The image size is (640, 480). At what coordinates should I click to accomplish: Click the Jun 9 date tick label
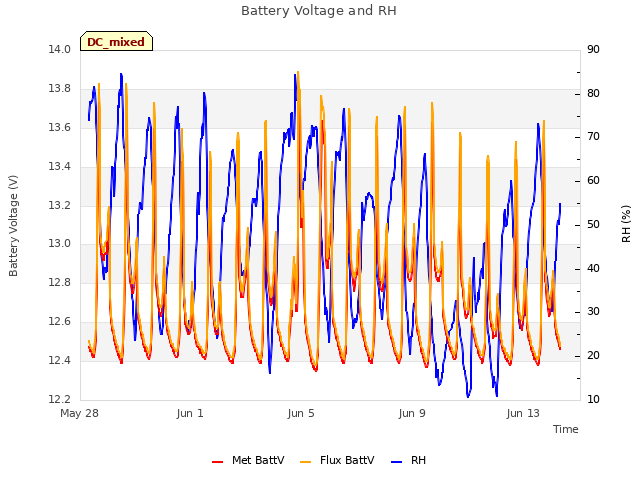click(x=412, y=413)
